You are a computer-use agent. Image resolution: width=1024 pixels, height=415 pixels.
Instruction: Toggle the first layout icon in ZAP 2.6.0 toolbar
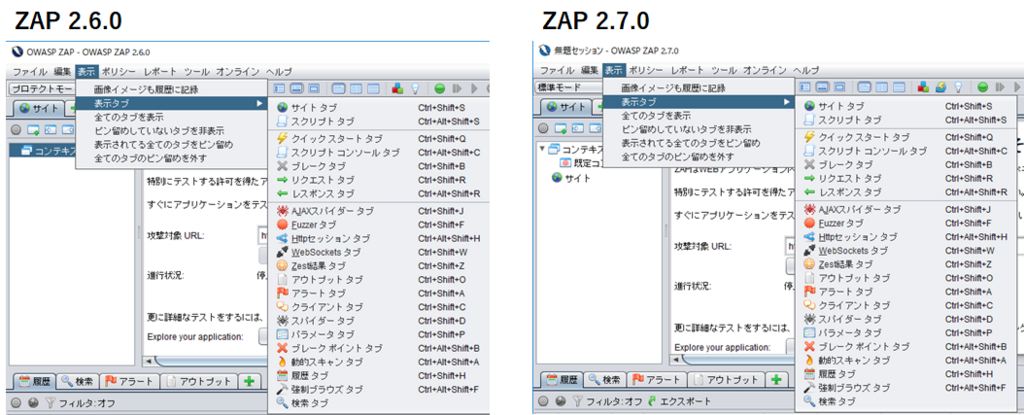[x=279, y=88]
